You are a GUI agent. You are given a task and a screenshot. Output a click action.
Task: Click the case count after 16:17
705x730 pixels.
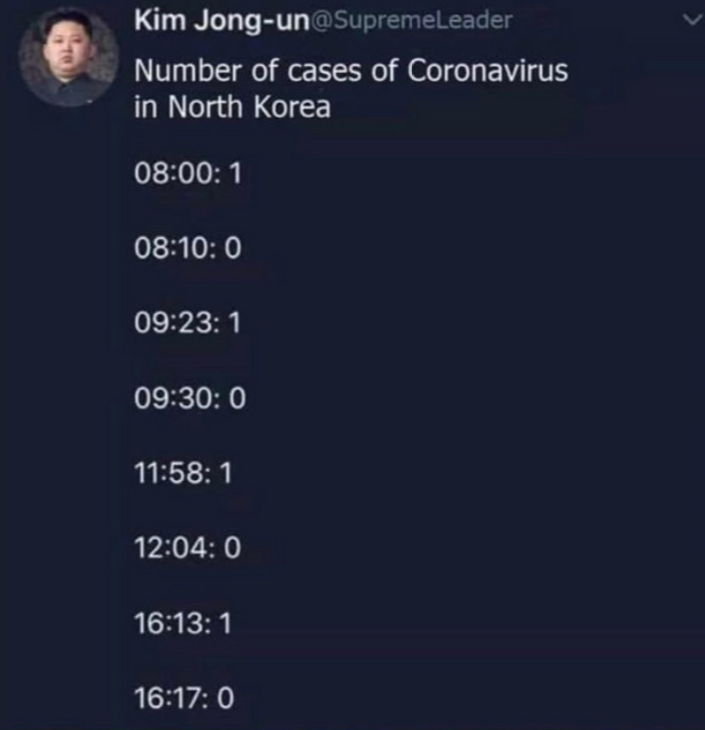[225, 698]
